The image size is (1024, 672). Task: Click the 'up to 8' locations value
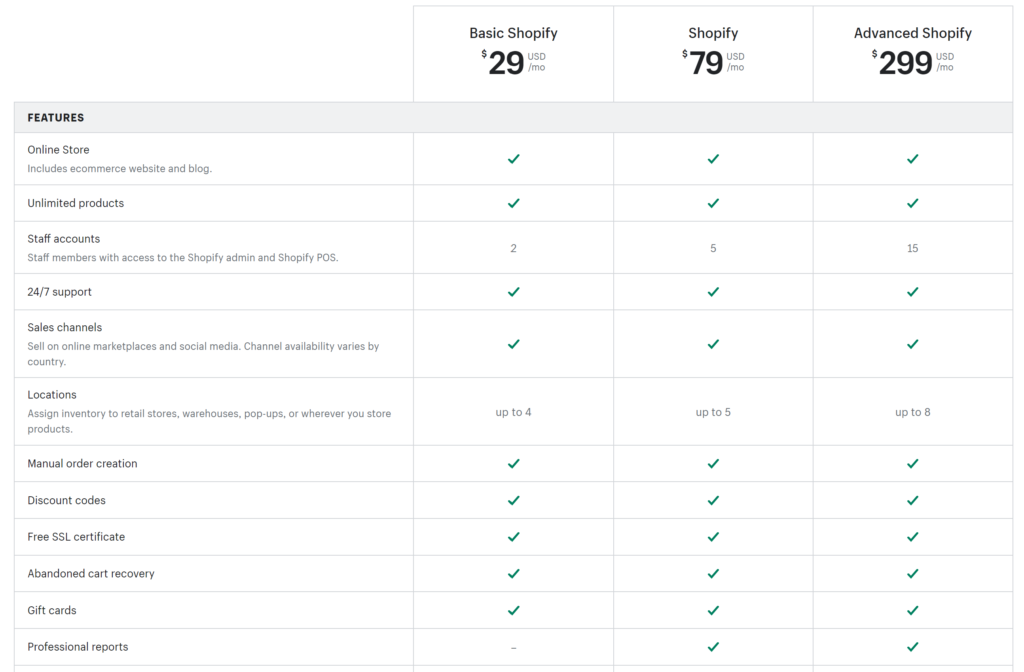[x=912, y=412]
